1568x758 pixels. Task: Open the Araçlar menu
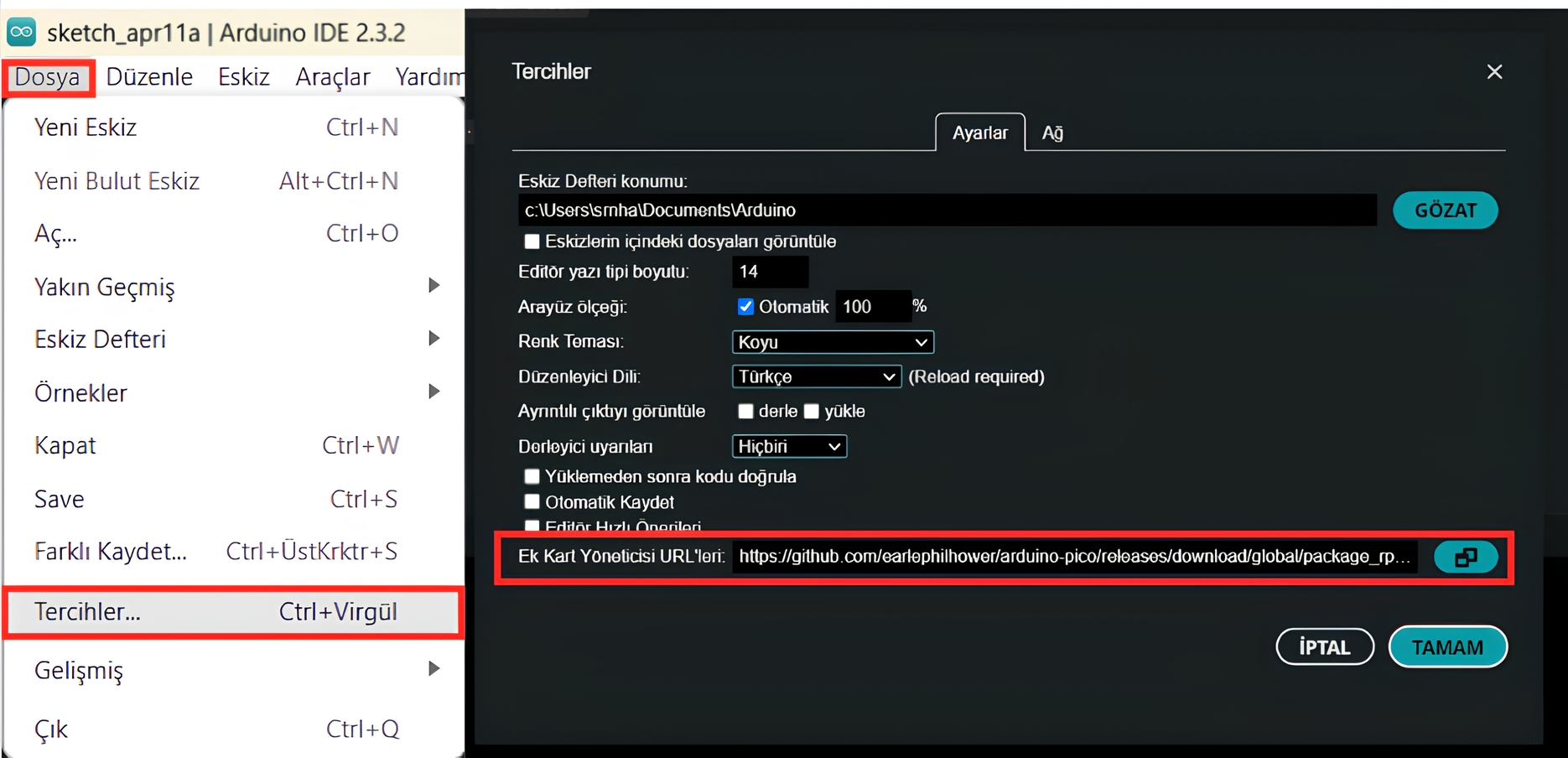pyautogui.click(x=333, y=77)
